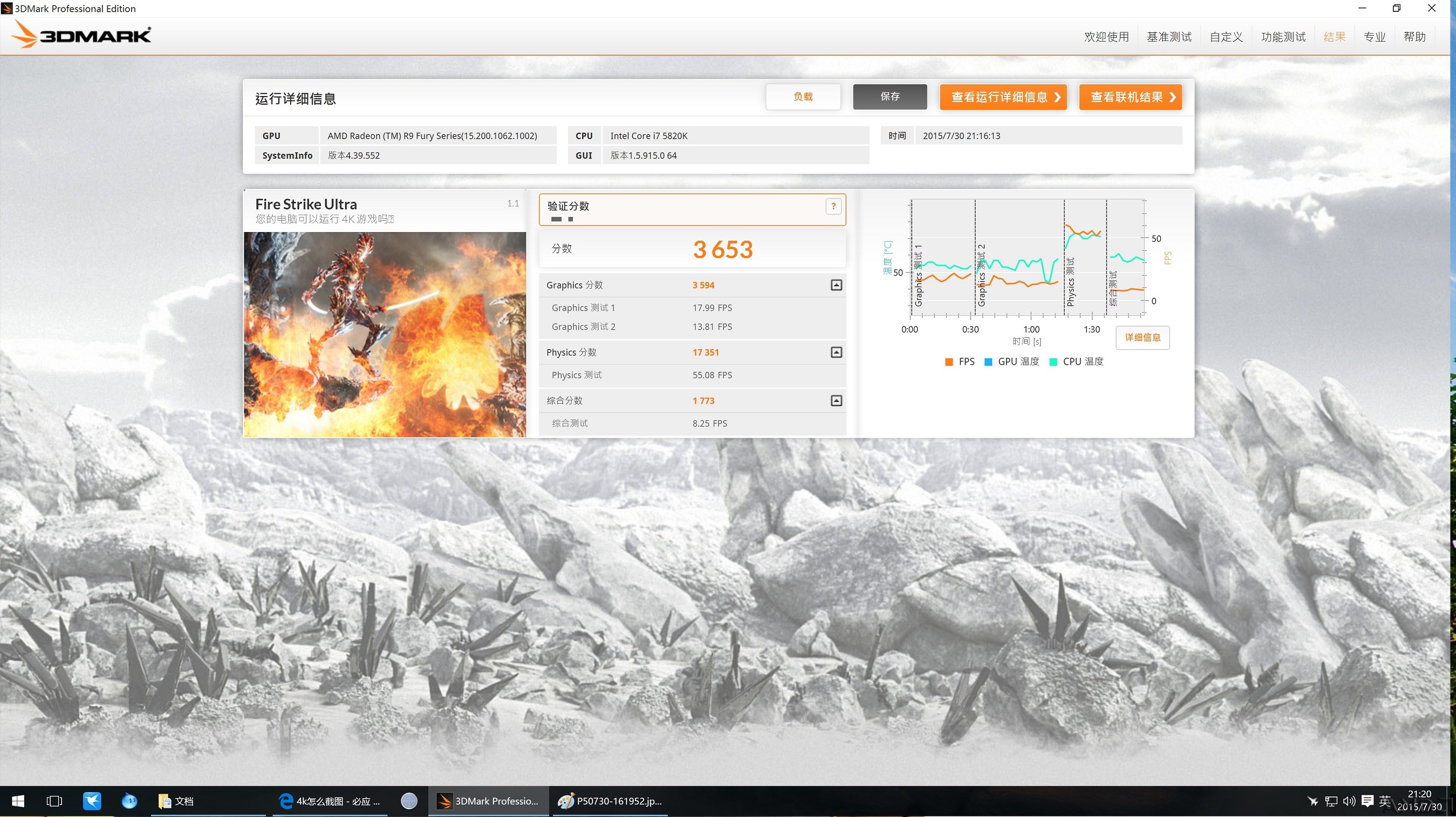The width and height of the screenshot is (1456, 817).
Task: Click the 3DMark logo in the header
Action: click(x=82, y=34)
